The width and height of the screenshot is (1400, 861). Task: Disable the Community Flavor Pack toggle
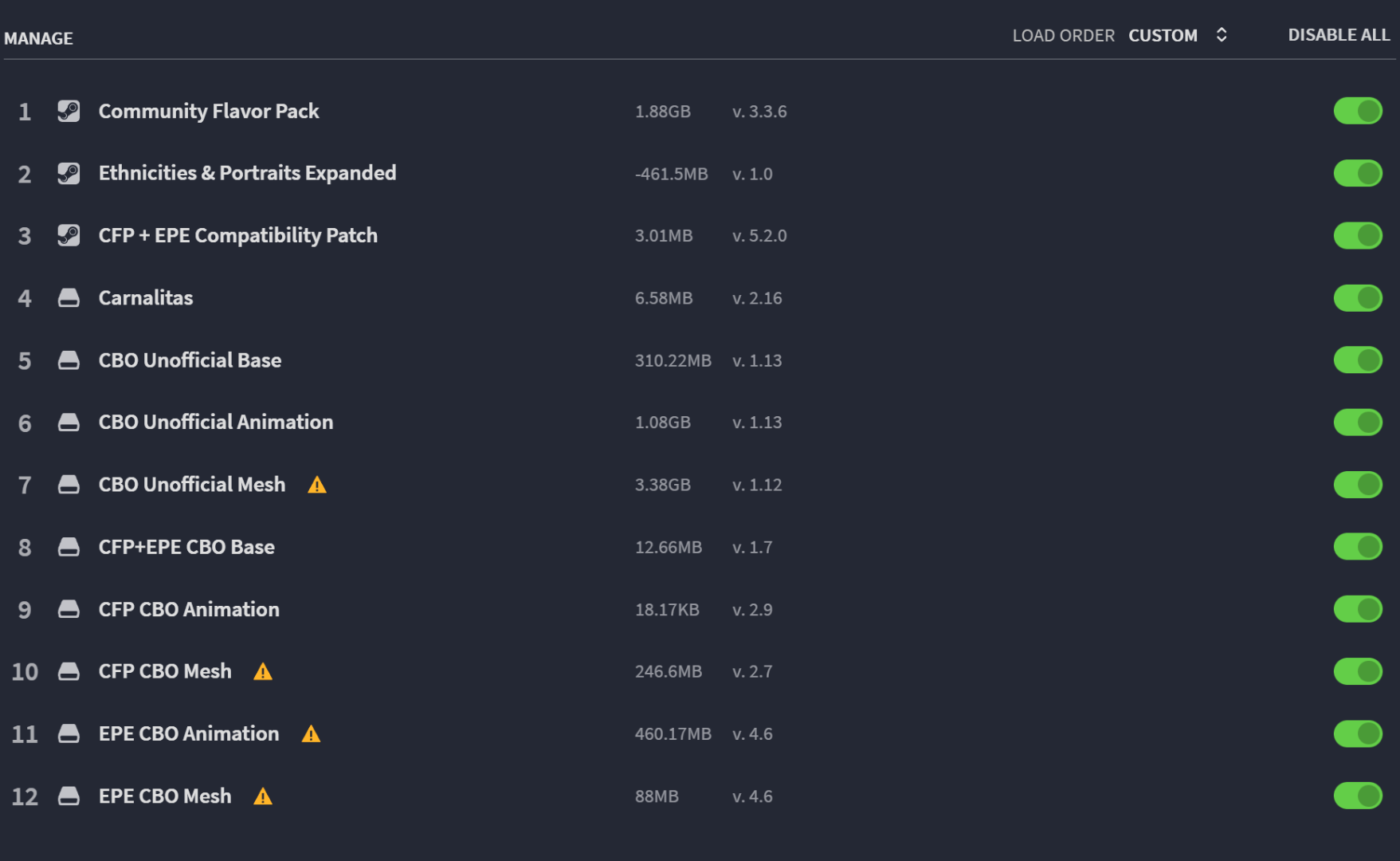coord(1358,111)
